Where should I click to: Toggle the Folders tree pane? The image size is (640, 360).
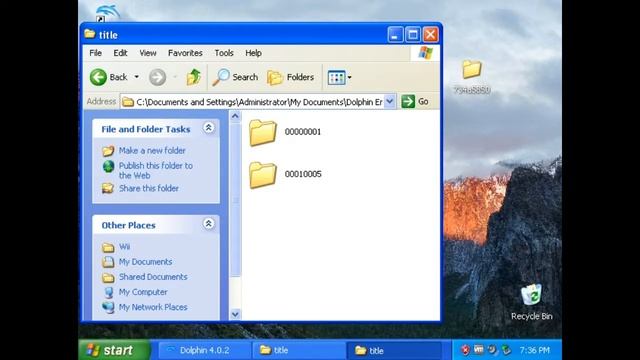tap(290, 77)
